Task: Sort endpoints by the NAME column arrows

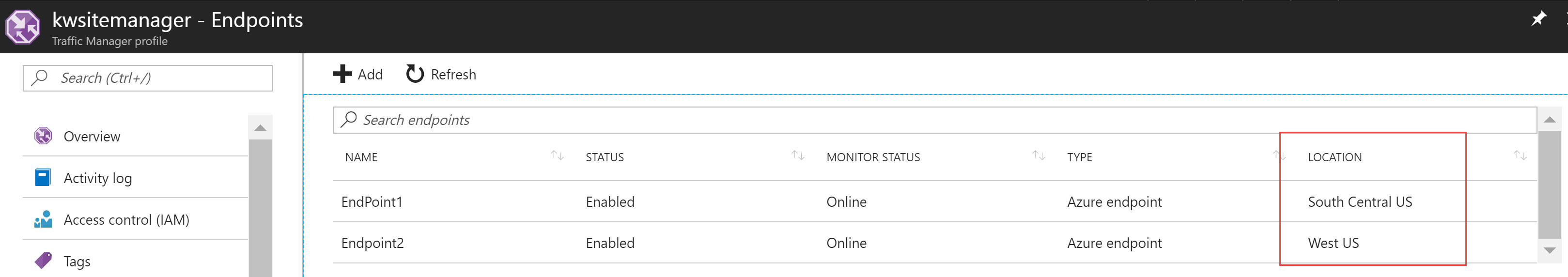Action: coord(557,156)
